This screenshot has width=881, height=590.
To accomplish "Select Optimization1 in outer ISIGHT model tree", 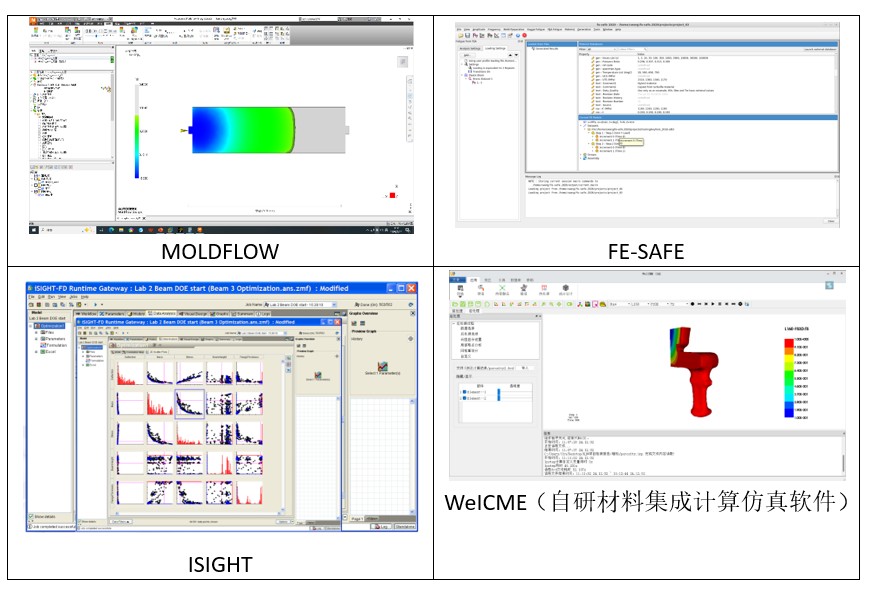I will pos(49,326).
